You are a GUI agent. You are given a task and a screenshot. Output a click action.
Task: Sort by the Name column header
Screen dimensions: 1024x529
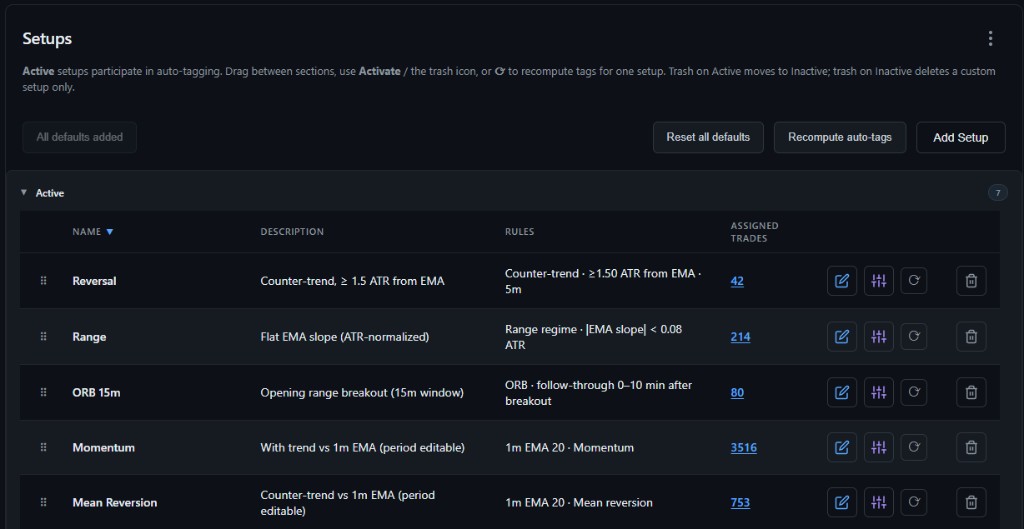tap(93, 232)
